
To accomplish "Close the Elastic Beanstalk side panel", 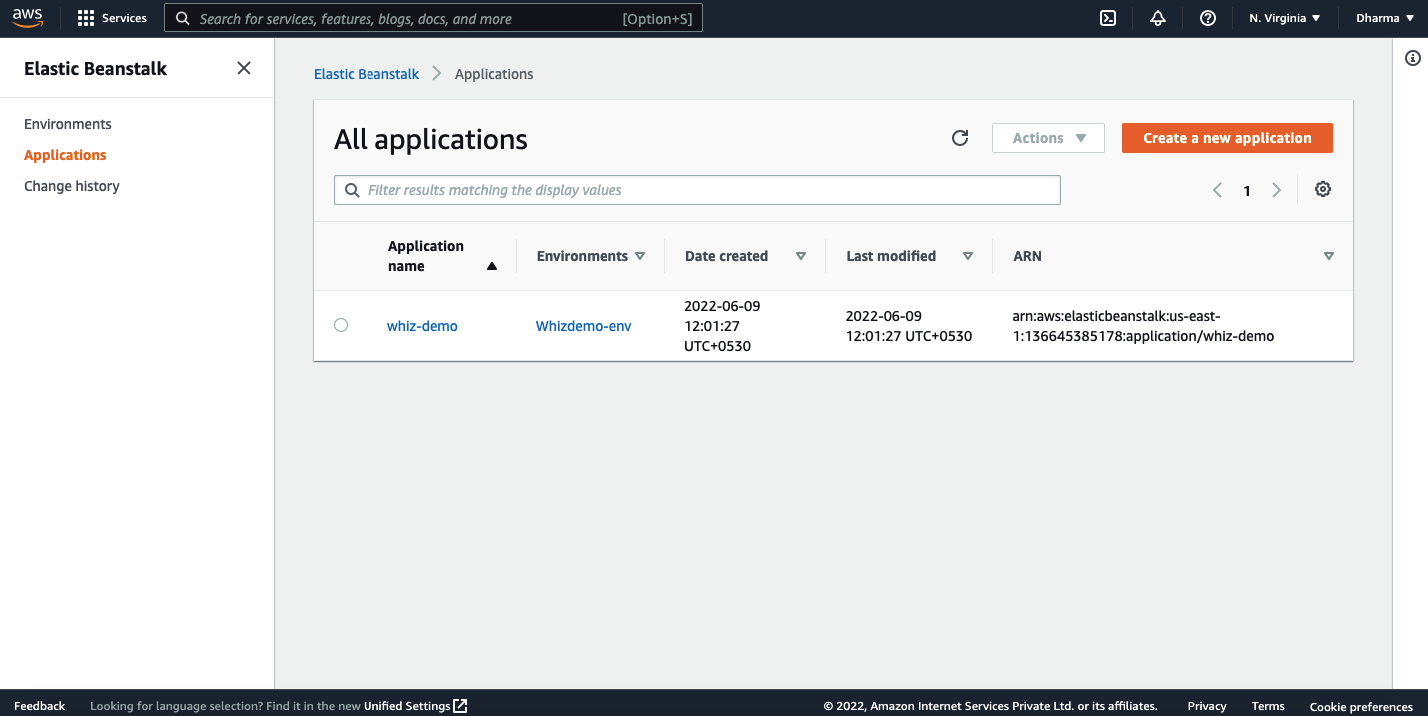I will (x=244, y=68).
